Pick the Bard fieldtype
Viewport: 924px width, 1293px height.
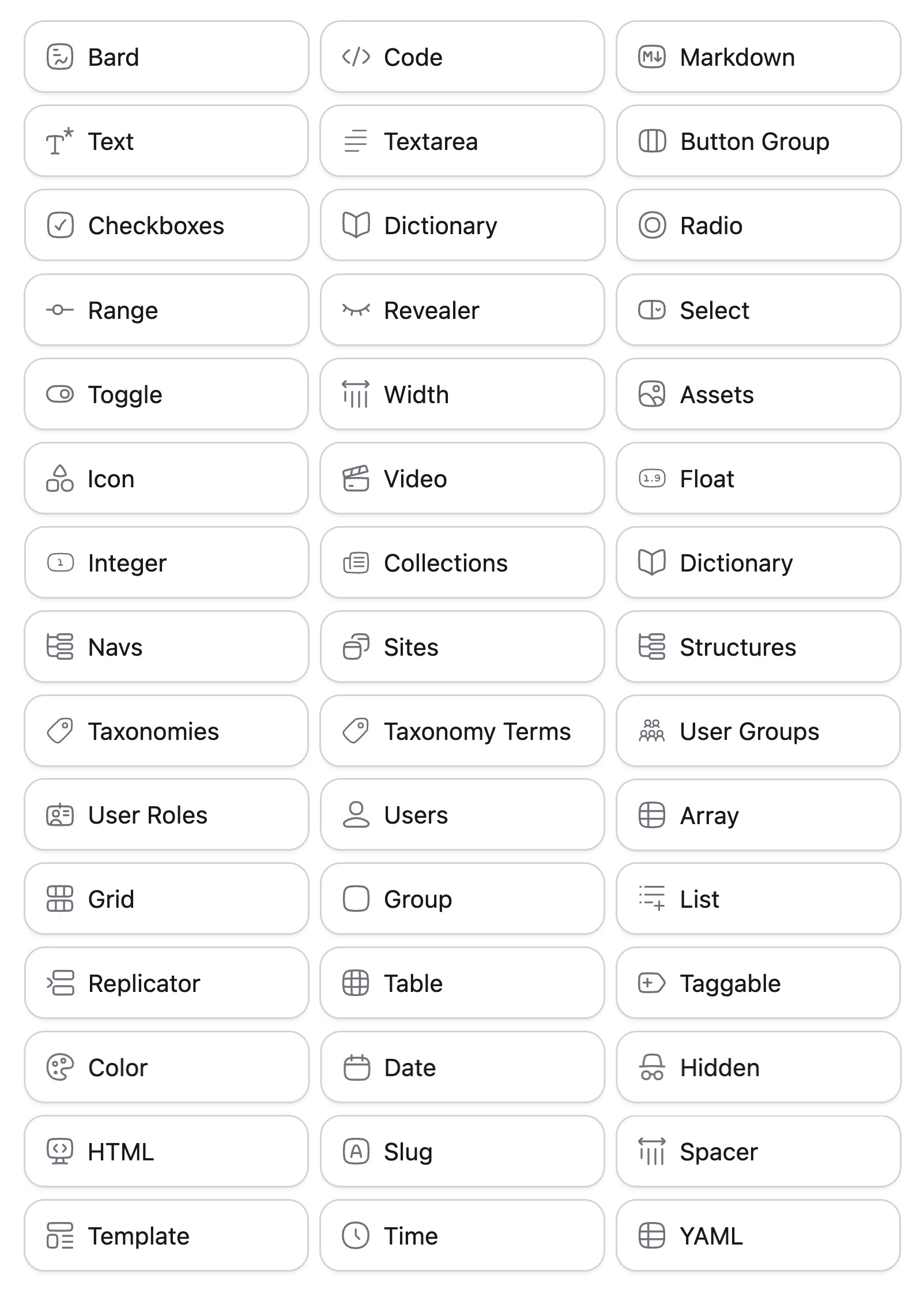click(166, 57)
